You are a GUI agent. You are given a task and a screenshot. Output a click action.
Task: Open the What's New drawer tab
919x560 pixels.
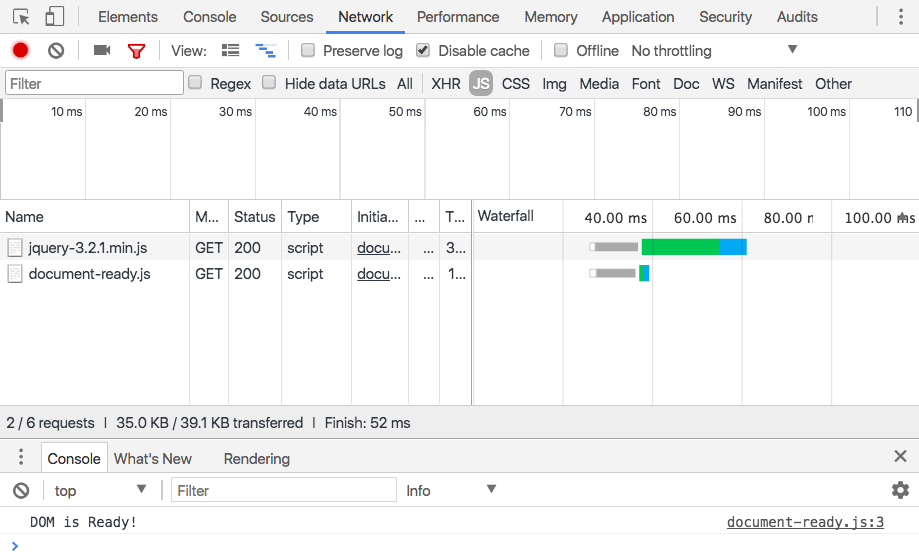click(152, 459)
